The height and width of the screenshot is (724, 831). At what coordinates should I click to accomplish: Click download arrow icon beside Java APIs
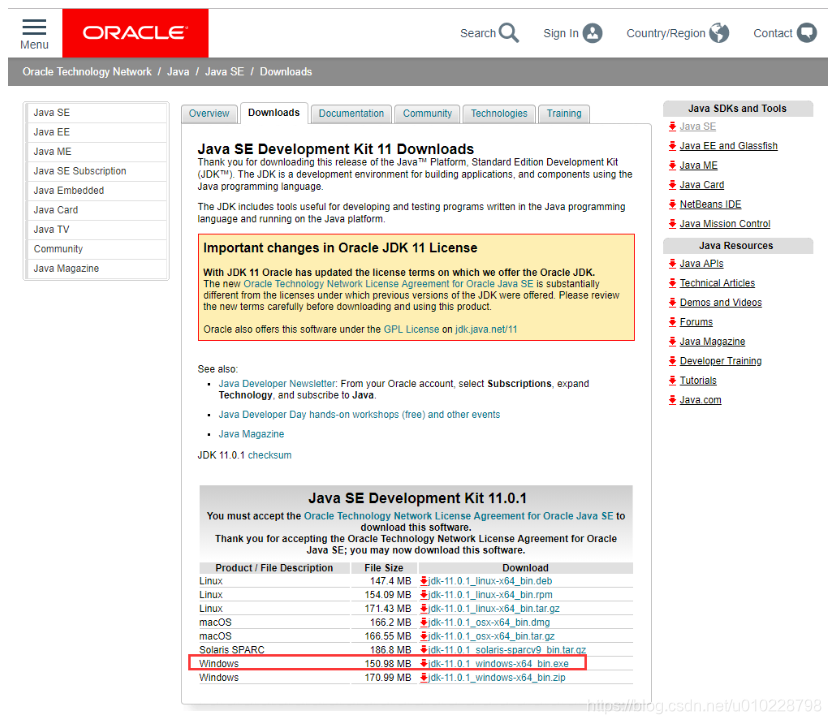click(672, 263)
